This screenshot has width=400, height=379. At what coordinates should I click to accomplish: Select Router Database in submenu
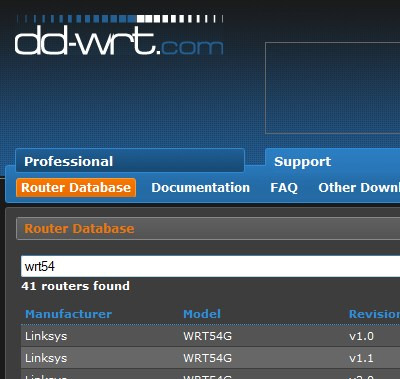pyautogui.click(x=76, y=187)
